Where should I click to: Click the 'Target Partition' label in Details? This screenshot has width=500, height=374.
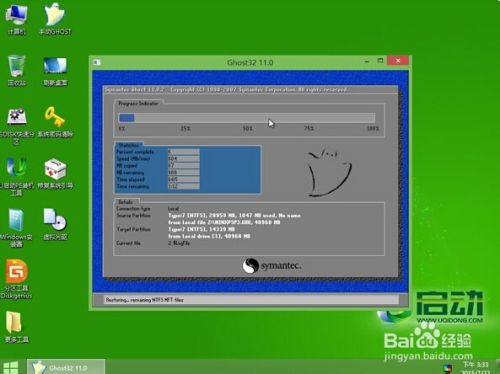click(133, 229)
